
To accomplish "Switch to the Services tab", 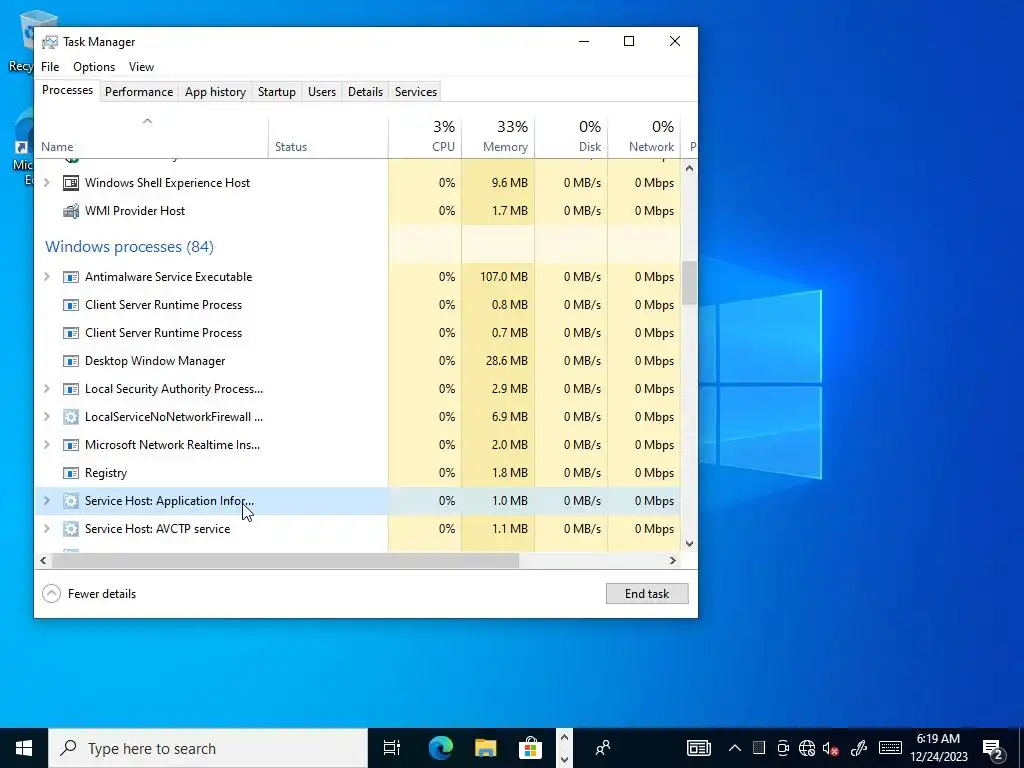I will 416,92.
